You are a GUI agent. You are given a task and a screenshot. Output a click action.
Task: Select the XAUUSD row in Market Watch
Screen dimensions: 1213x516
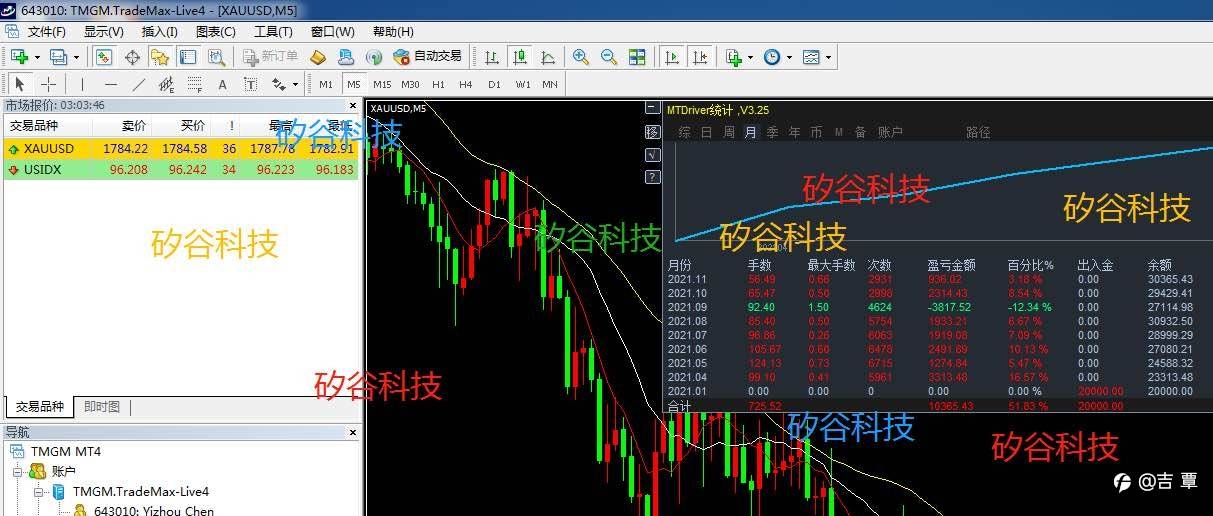[181, 148]
